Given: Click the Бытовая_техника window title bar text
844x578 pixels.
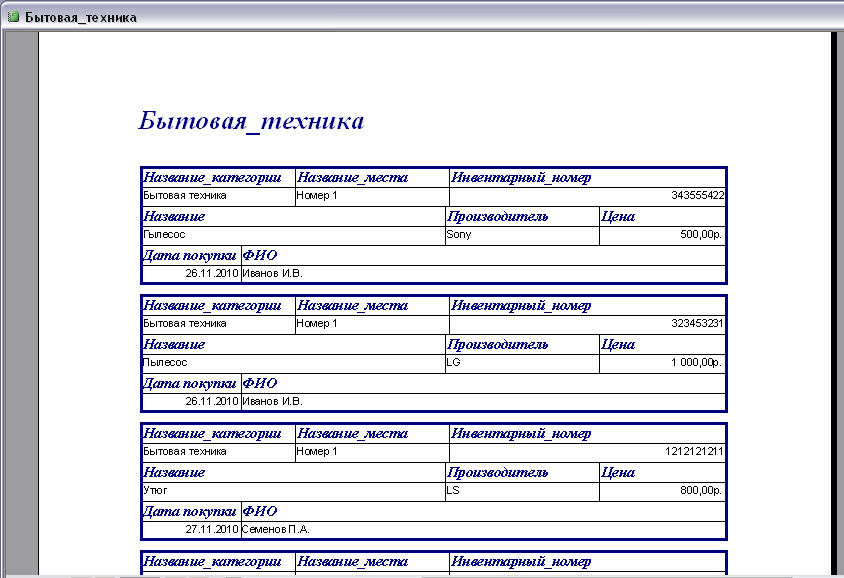Looking at the screenshot, I should (81, 18).
